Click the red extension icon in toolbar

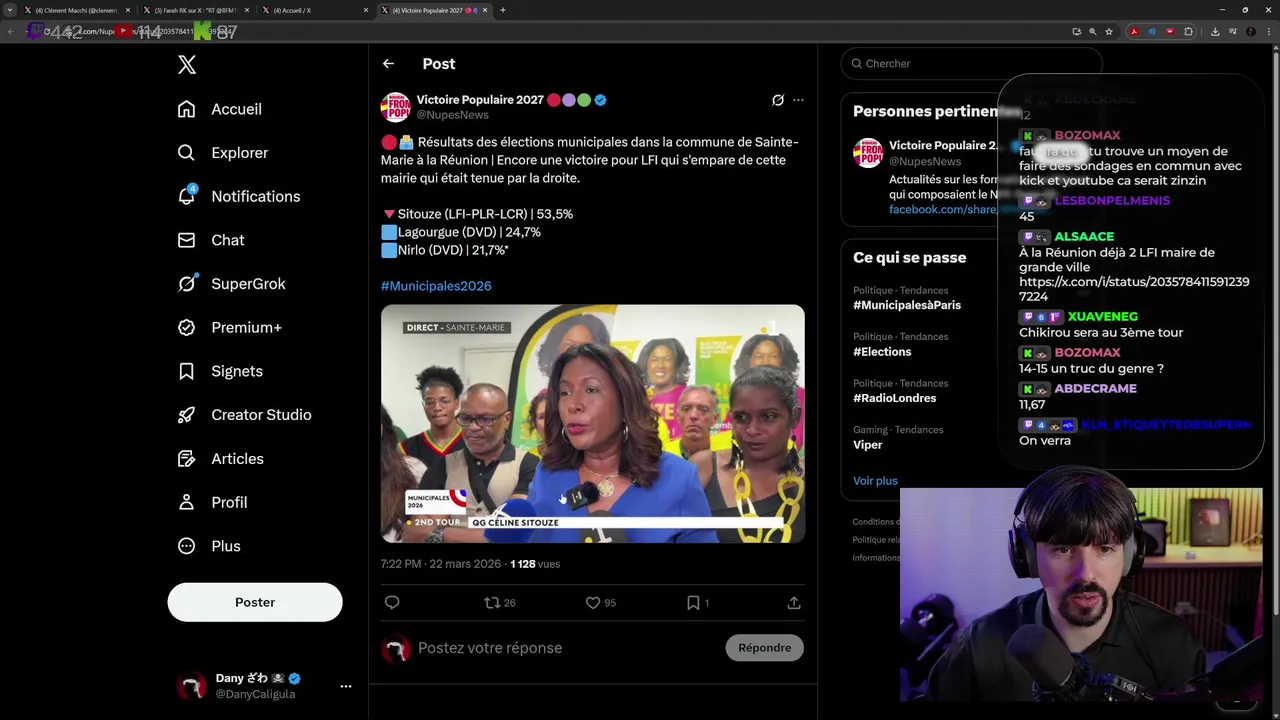pyautogui.click(x=1170, y=31)
